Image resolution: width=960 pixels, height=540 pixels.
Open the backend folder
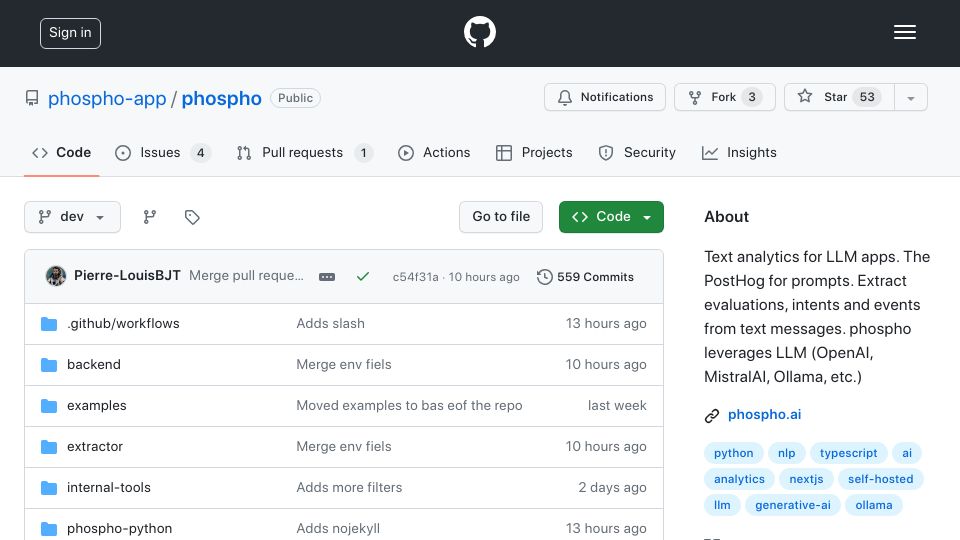click(x=94, y=364)
